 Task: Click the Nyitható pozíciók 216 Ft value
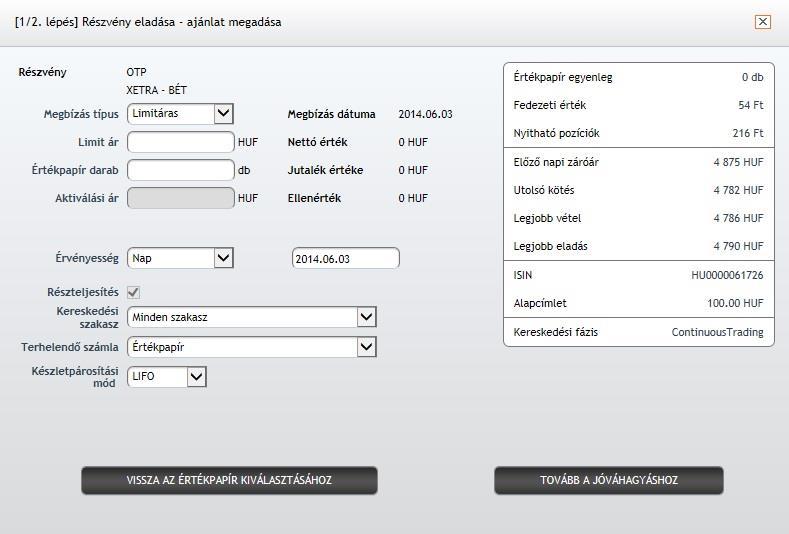click(x=748, y=133)
